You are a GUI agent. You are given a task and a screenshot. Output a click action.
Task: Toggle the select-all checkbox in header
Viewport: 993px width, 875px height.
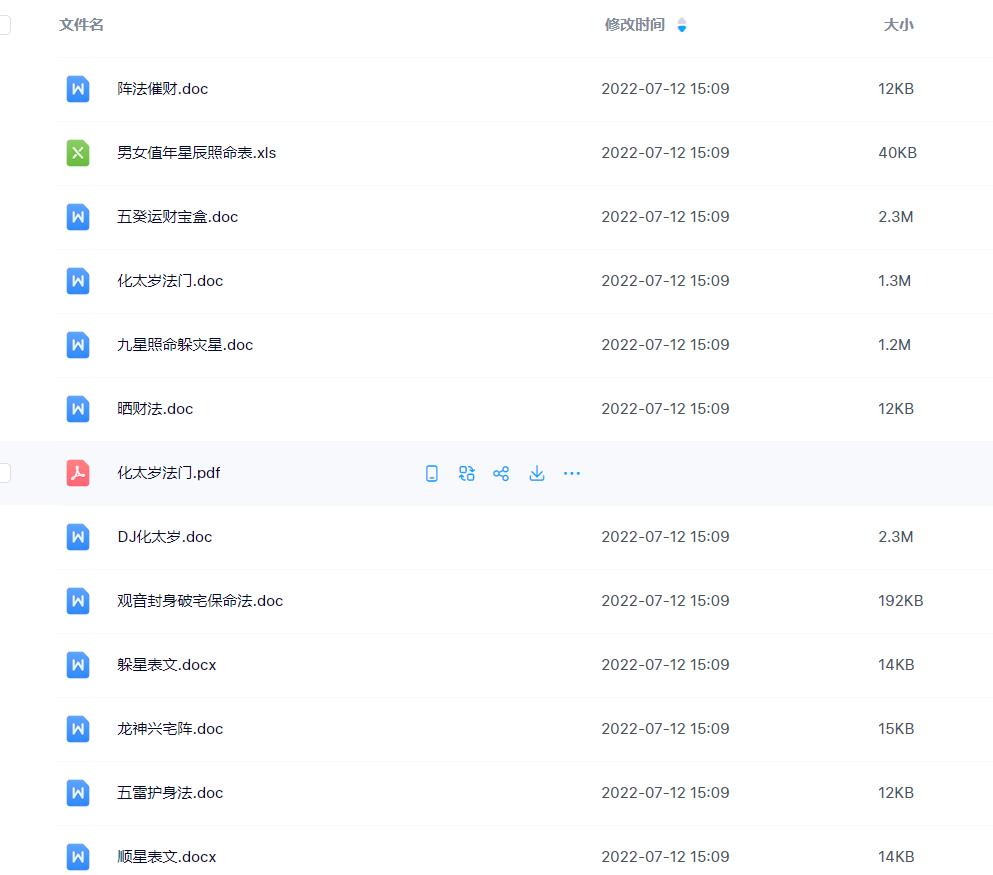5,25
